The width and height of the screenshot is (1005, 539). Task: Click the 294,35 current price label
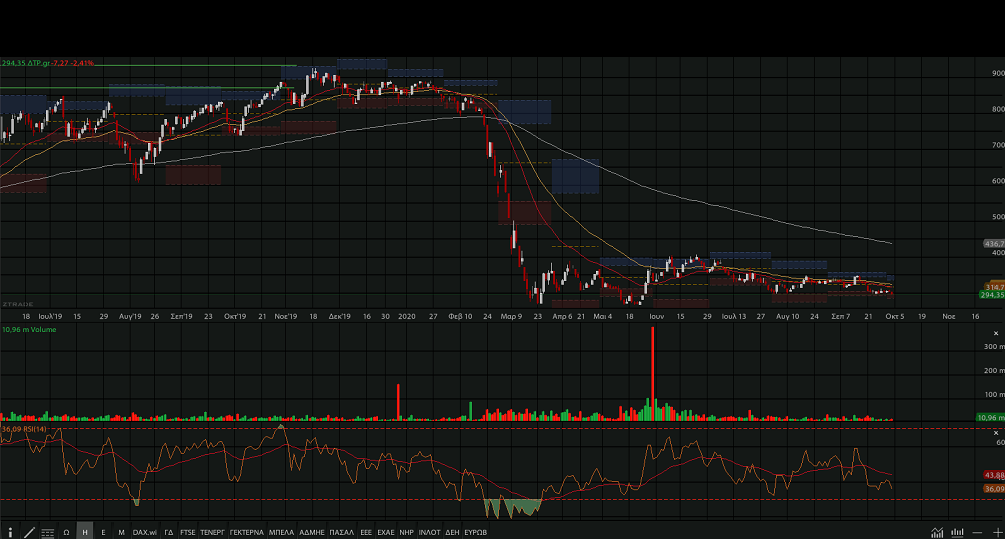(x=991, y=295)
